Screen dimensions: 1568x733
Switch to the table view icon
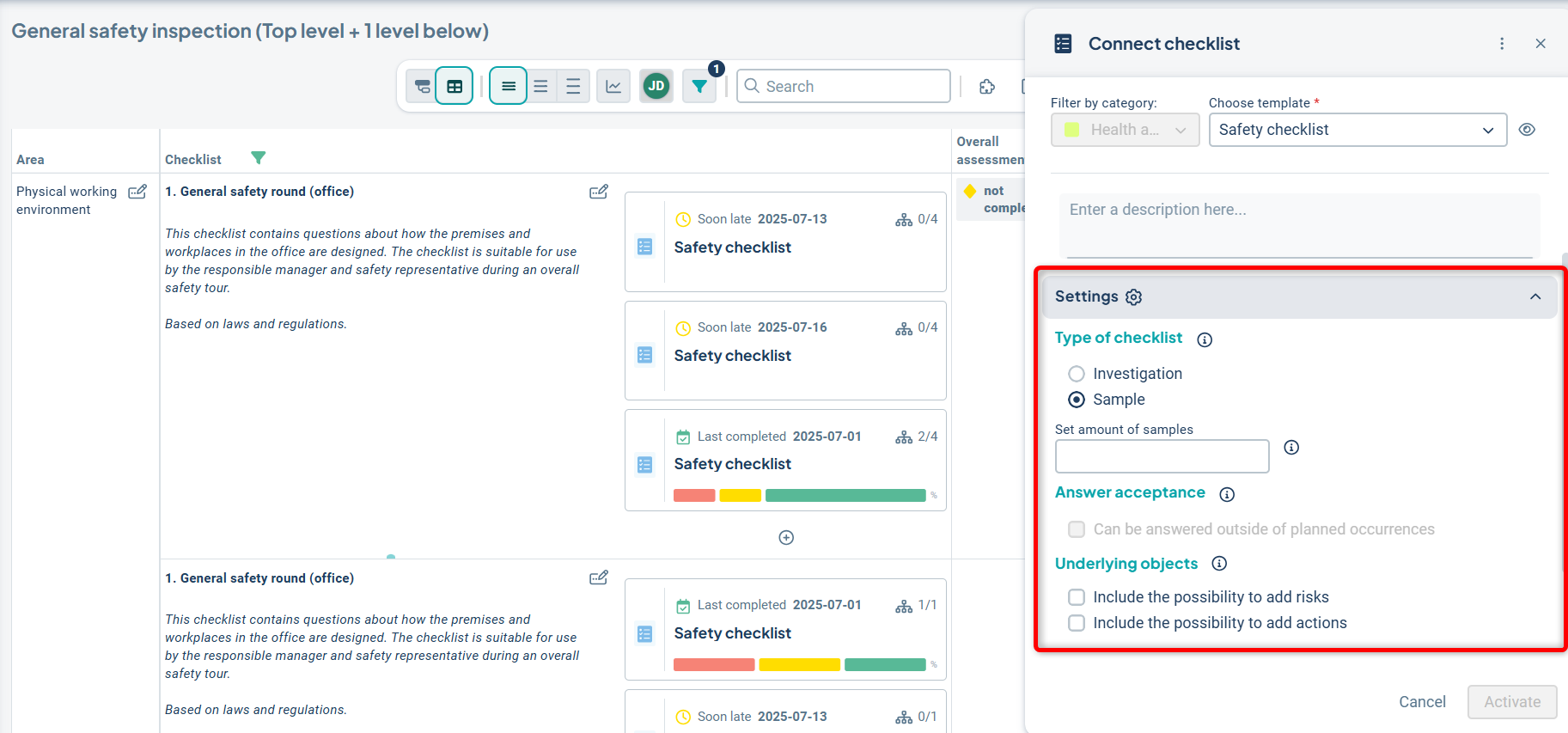(455, 86)
